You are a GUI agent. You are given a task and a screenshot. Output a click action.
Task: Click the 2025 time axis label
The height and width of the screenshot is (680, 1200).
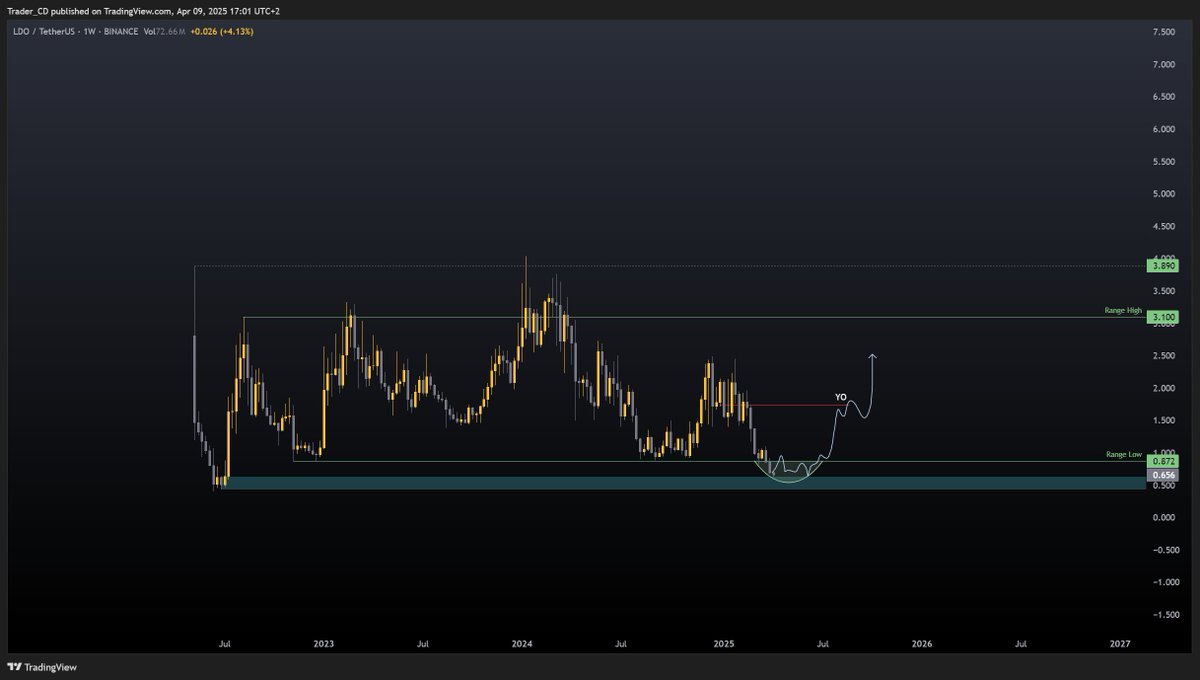pos(723,645)
